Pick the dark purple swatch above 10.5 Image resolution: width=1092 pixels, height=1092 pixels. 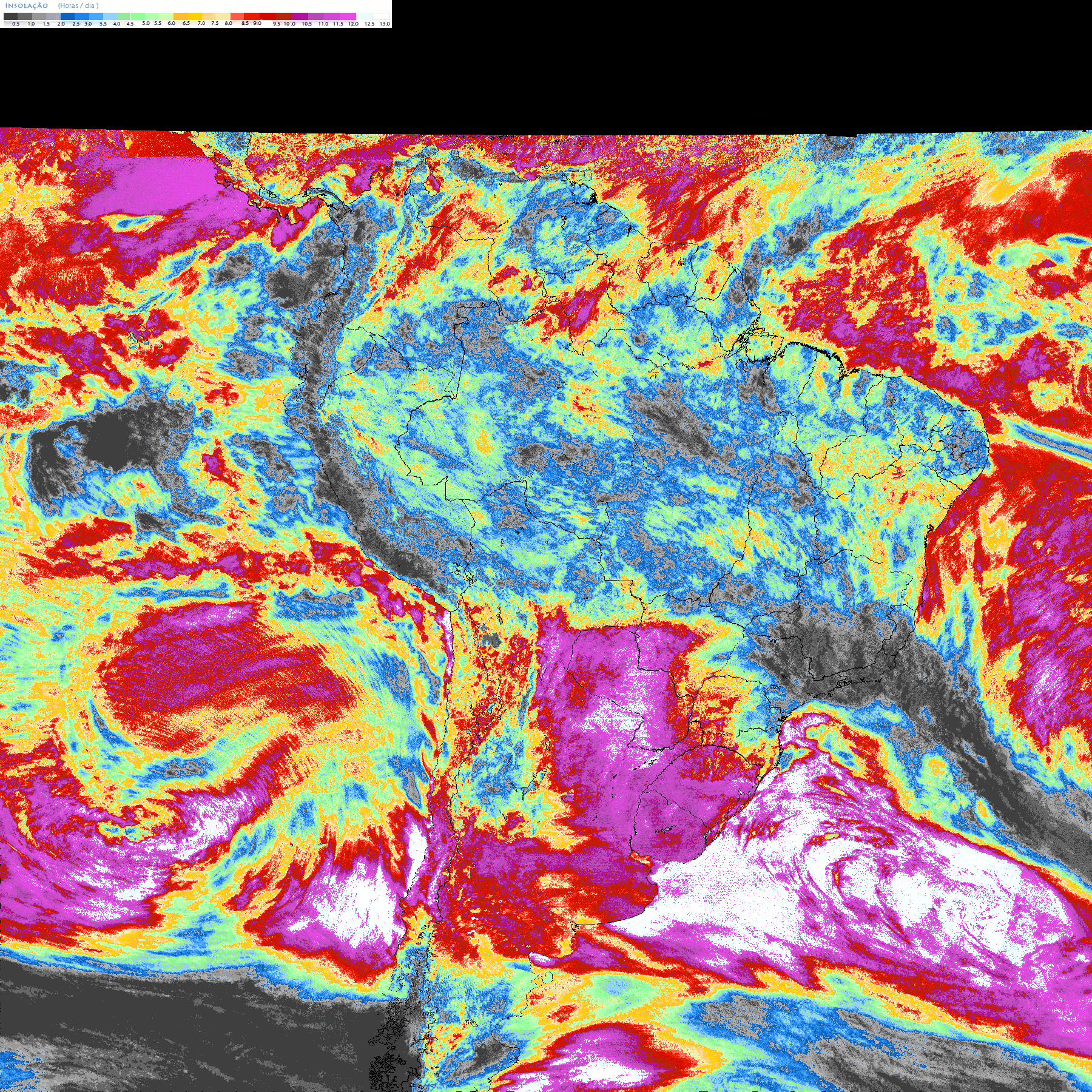coord(300,16)
